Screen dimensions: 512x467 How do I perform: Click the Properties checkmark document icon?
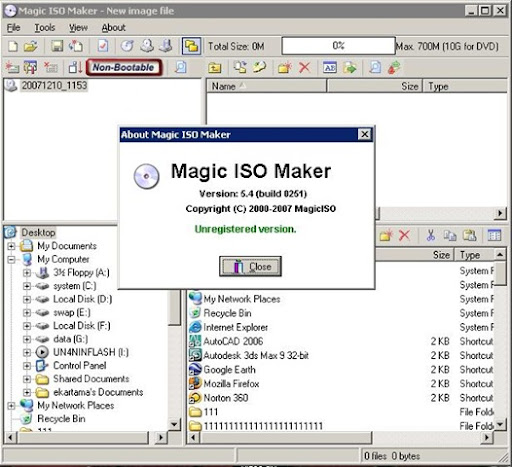click(x=103, y=46)
